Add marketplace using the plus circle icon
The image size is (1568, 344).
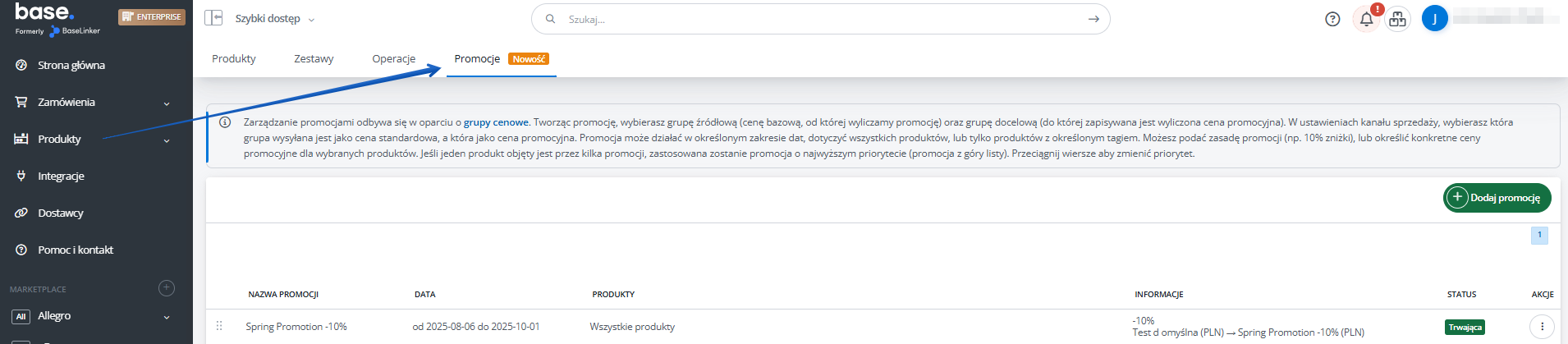click(x=166, y=287)
